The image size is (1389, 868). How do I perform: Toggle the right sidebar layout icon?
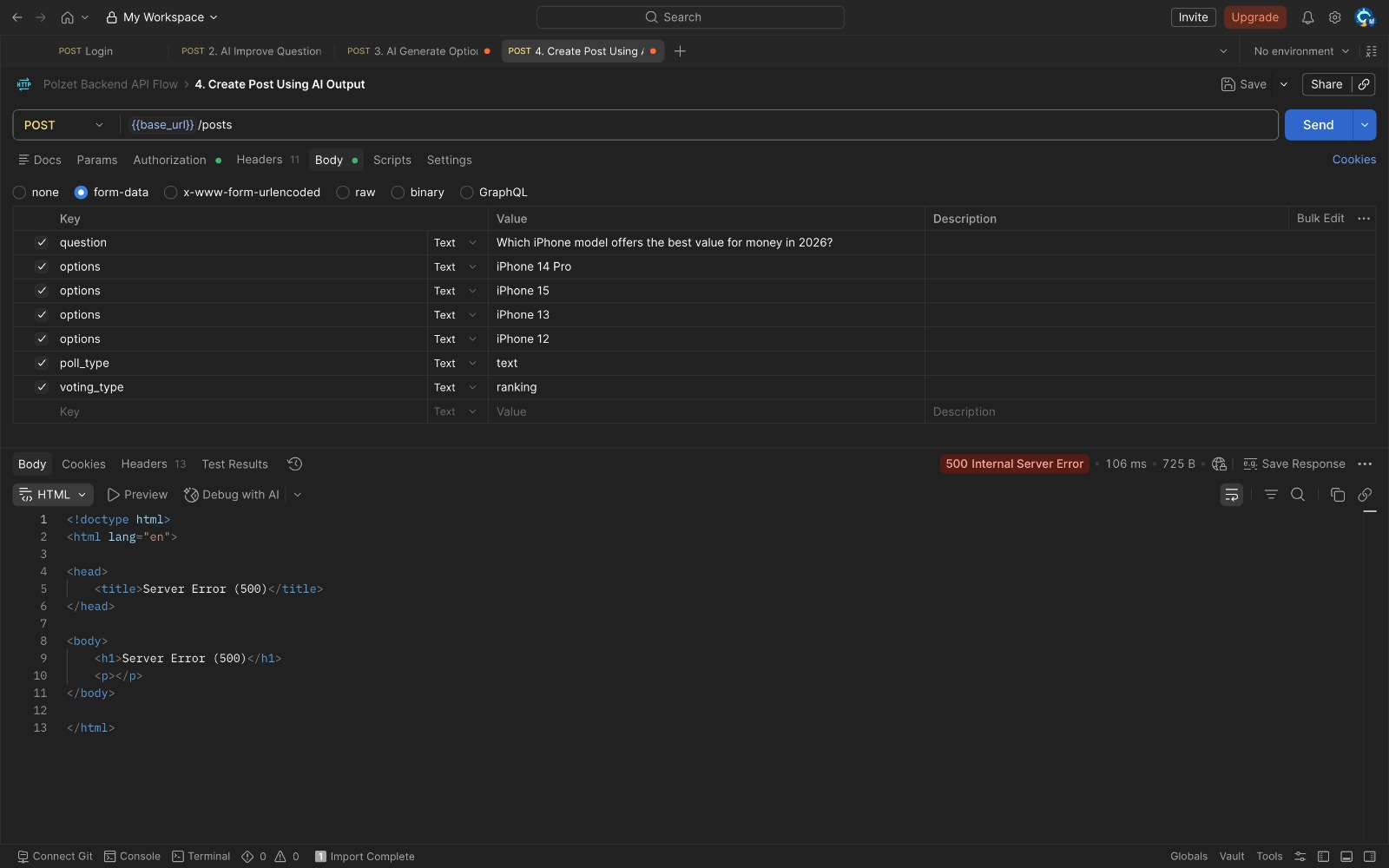[1370, 857]
